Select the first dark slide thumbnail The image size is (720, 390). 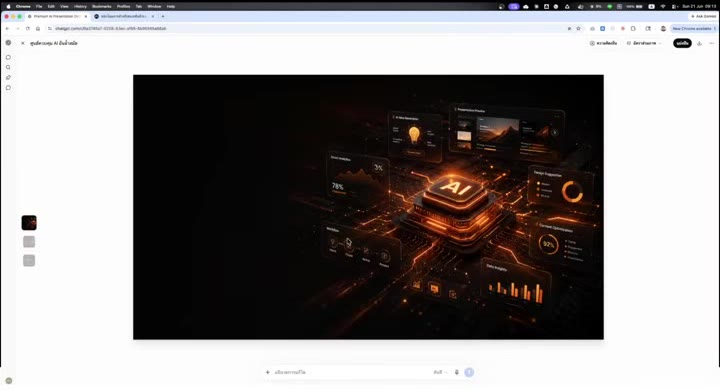(29, 223)
